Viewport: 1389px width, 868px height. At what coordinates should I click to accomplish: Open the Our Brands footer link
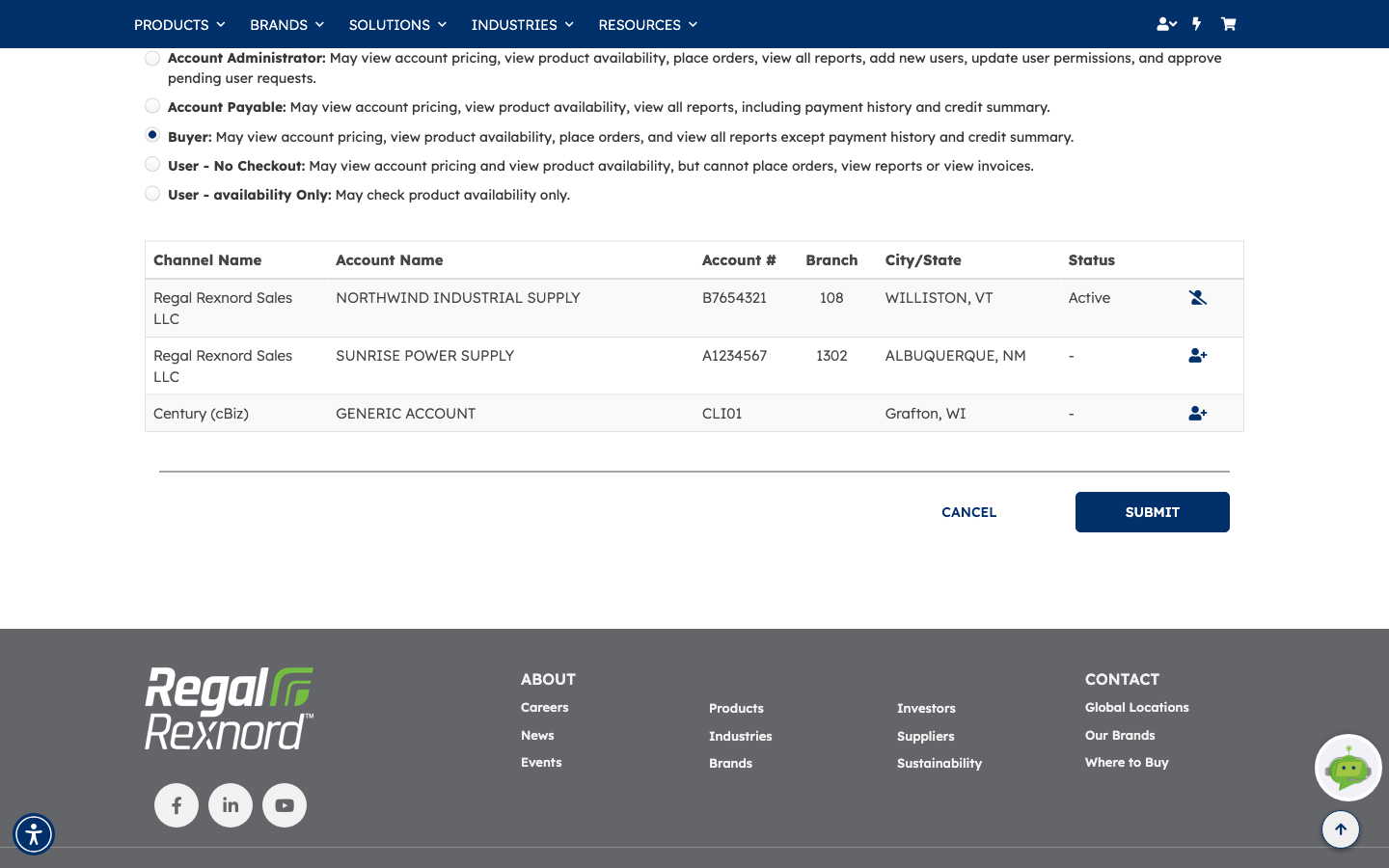1120,735
